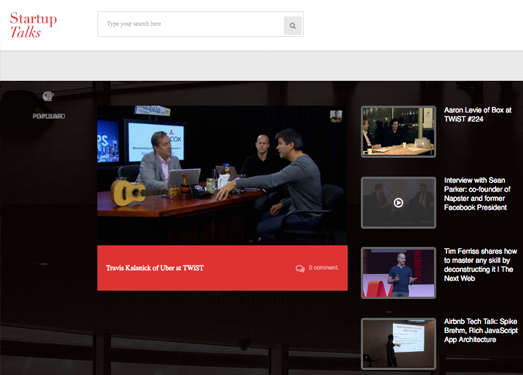Click the red caption bar under featured video
This screenshot has width=523, height=375.
point(222,268)
